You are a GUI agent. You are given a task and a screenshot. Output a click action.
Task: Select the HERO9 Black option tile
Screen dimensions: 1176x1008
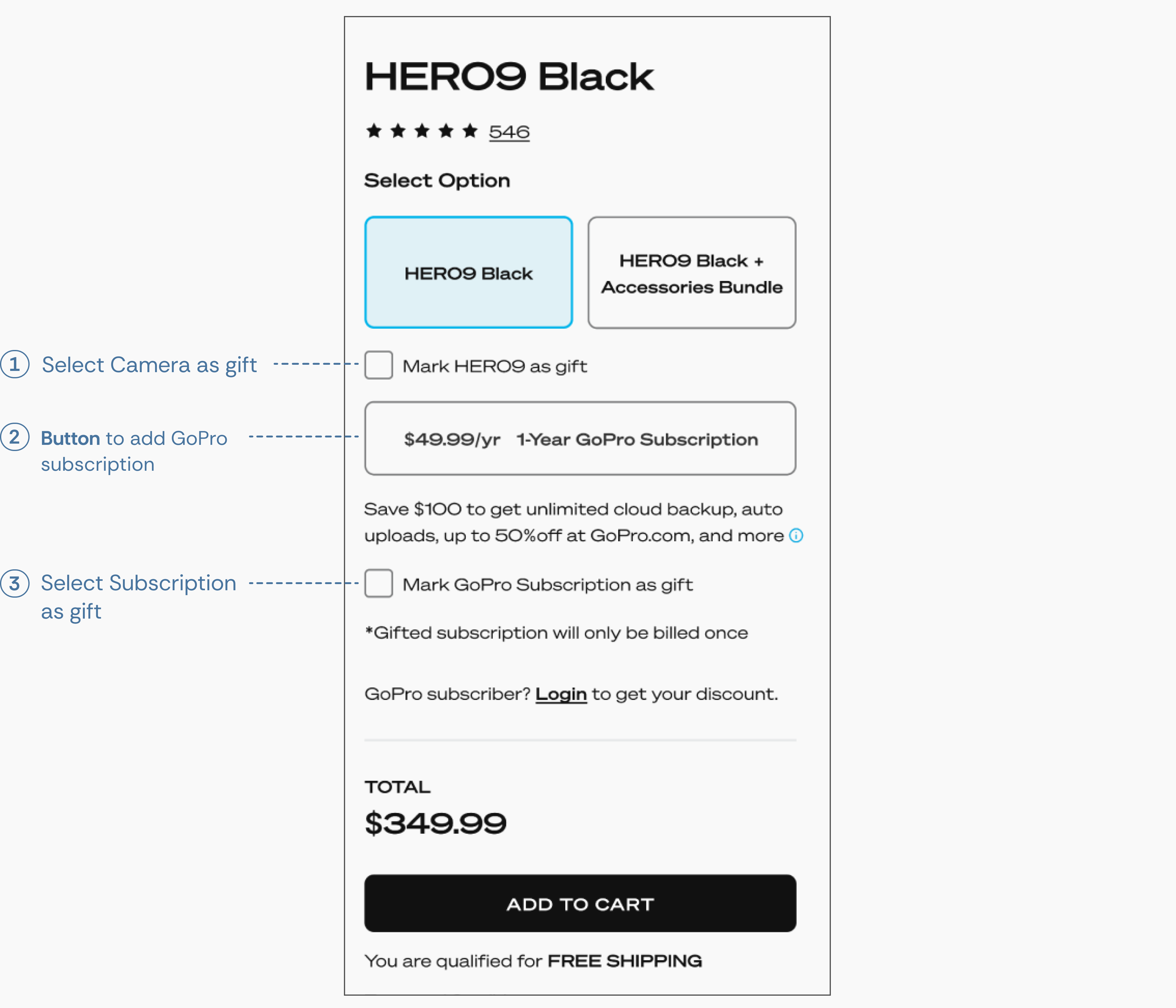tap(468, 272)
